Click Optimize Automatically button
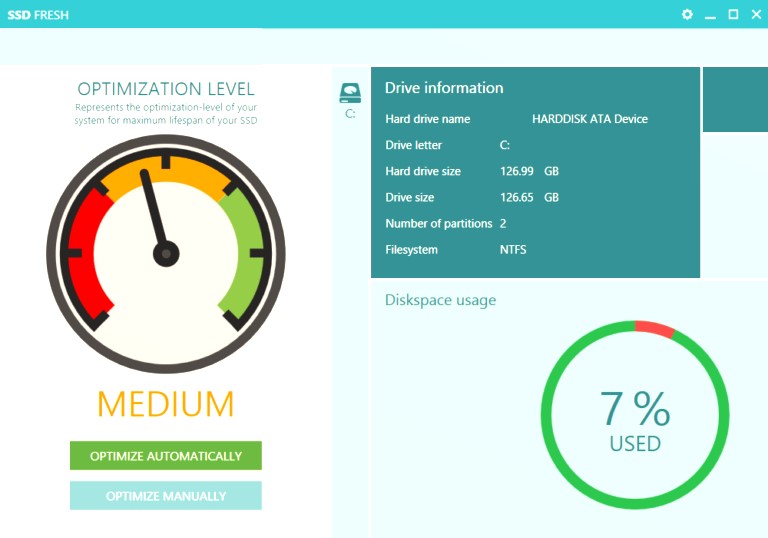The image size is (768, 538). (x=166, y=456)
